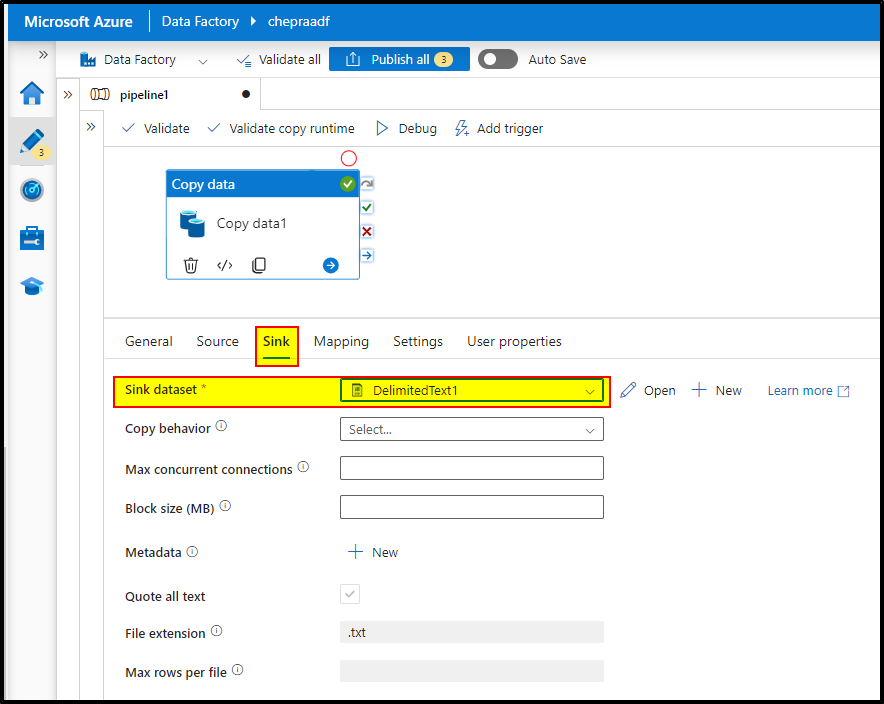The height and width of the screenshot is (704, 884).
Task: Open the Manage toolbox icon
Action: coord(32,238)
